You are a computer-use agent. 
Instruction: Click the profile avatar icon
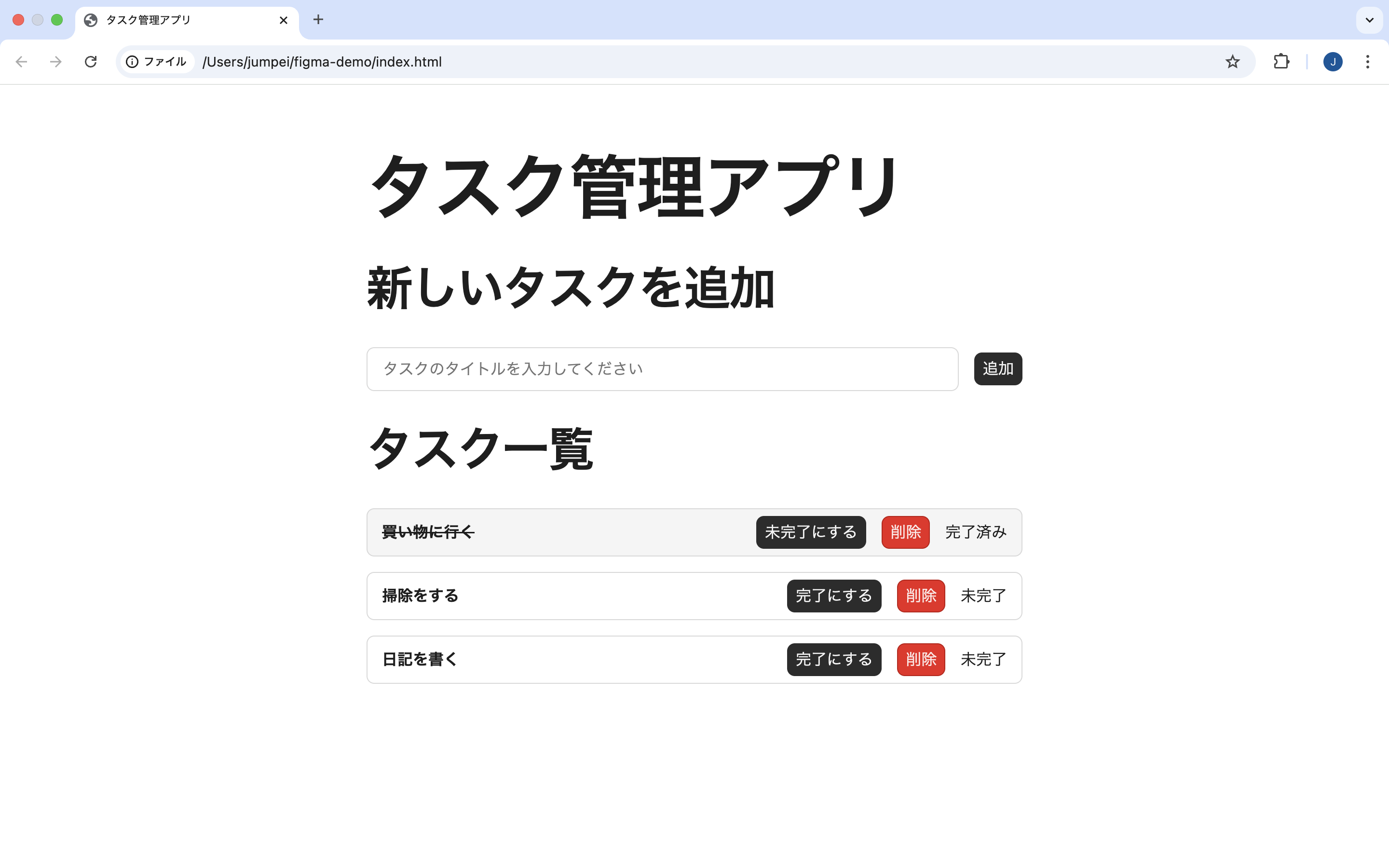(x=1333, y=61)
